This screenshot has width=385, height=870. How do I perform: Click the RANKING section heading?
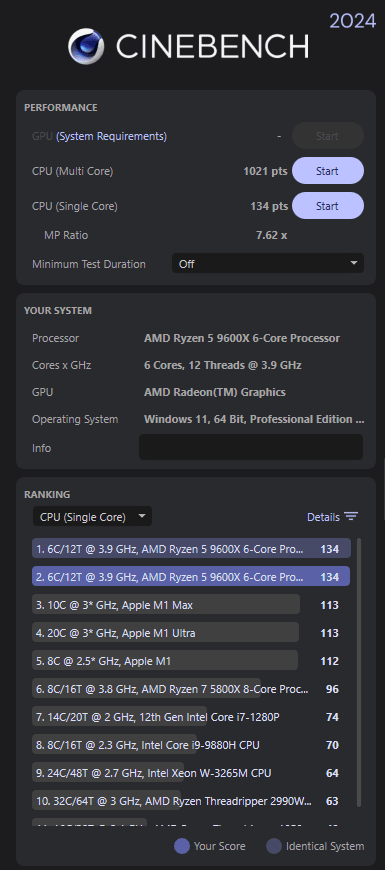pyautogui.click(x=47, y=494)
